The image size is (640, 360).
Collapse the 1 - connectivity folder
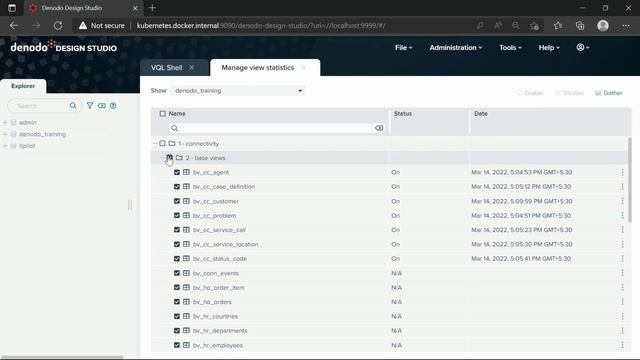click(155, 143)
